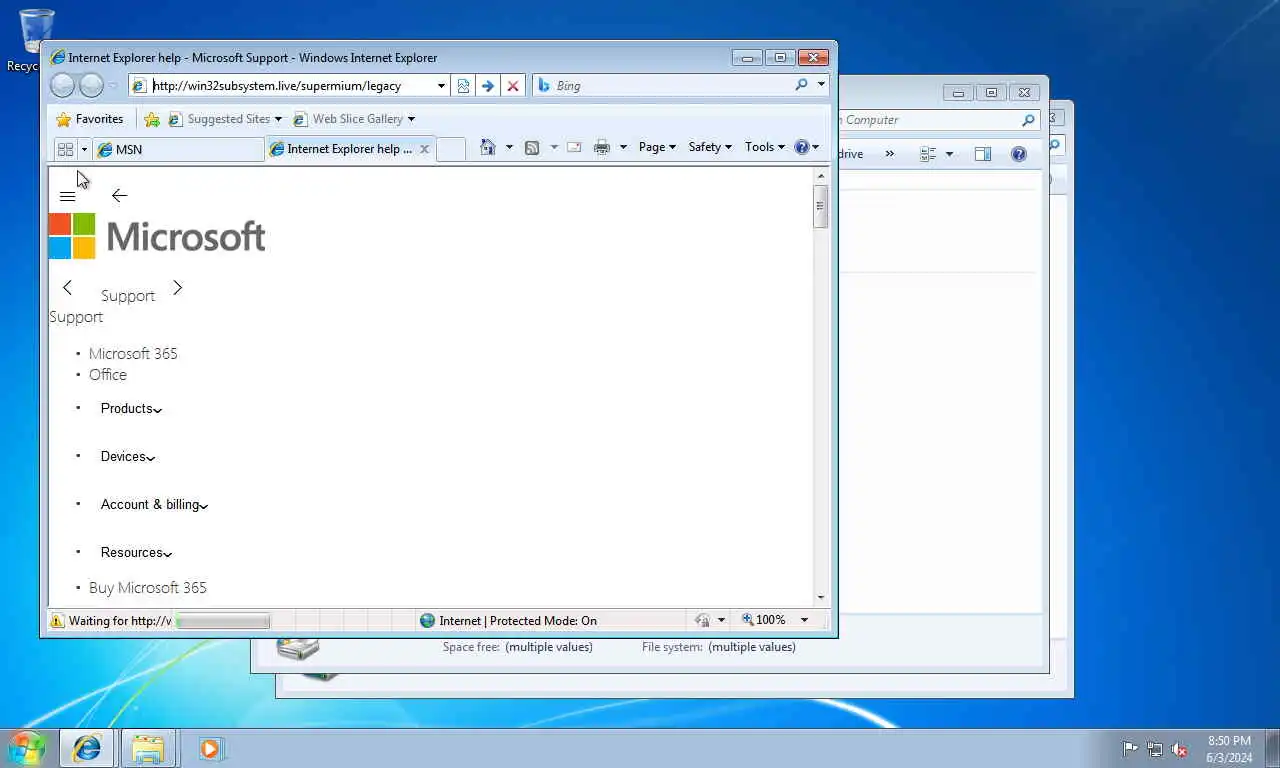Switch to the MSN tab
This screenshot has height=768, width=1280.
click(178, 149)
